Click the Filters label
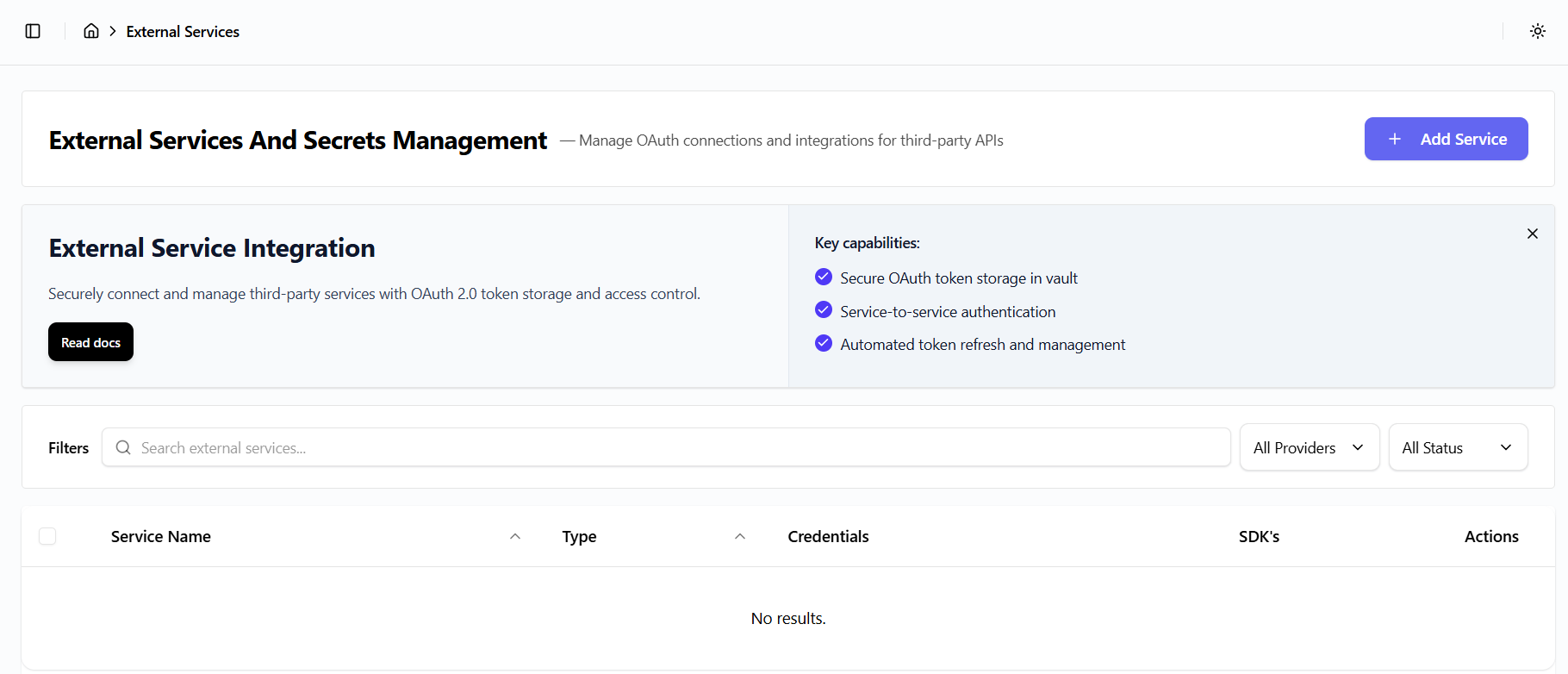The height and width of the screenshot is (674, 1568). 69,447
